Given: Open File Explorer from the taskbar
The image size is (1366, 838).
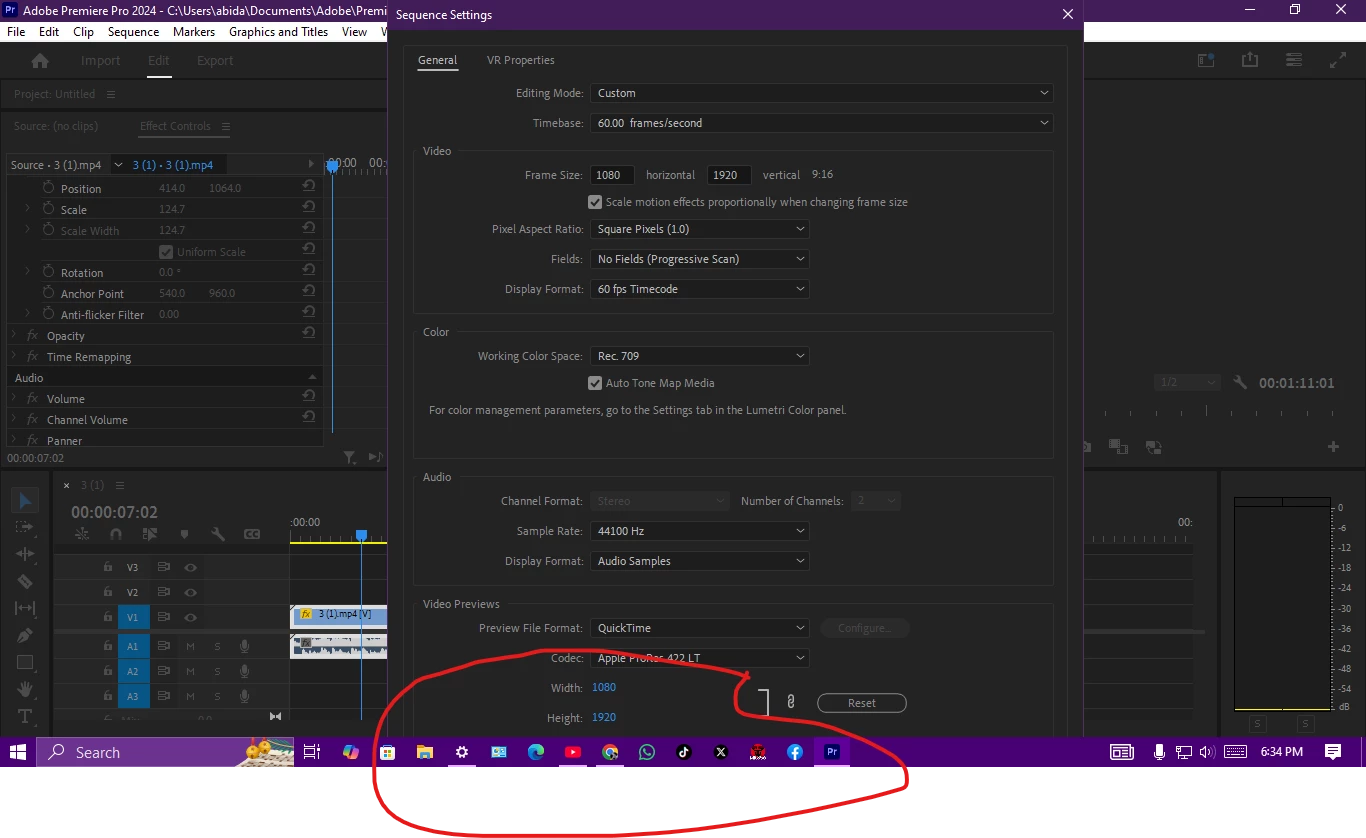Looking at the screenshot, I should [x=424, y=752].
